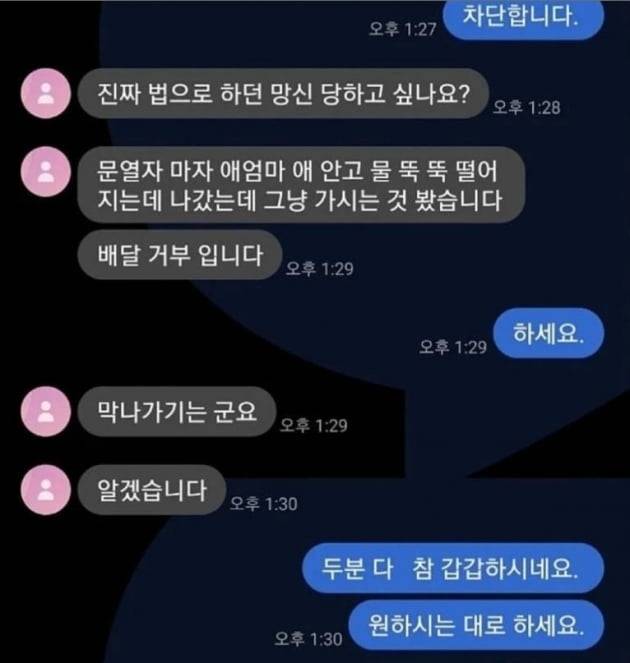This screenshot has width=630, height=663.
Task: Tap the timestamp left of 원하시는 대로 하세요.
Action: coord(308,638)
